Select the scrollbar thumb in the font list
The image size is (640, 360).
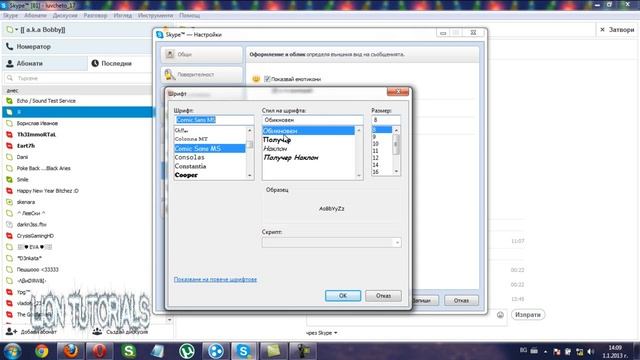coord(250,145)
